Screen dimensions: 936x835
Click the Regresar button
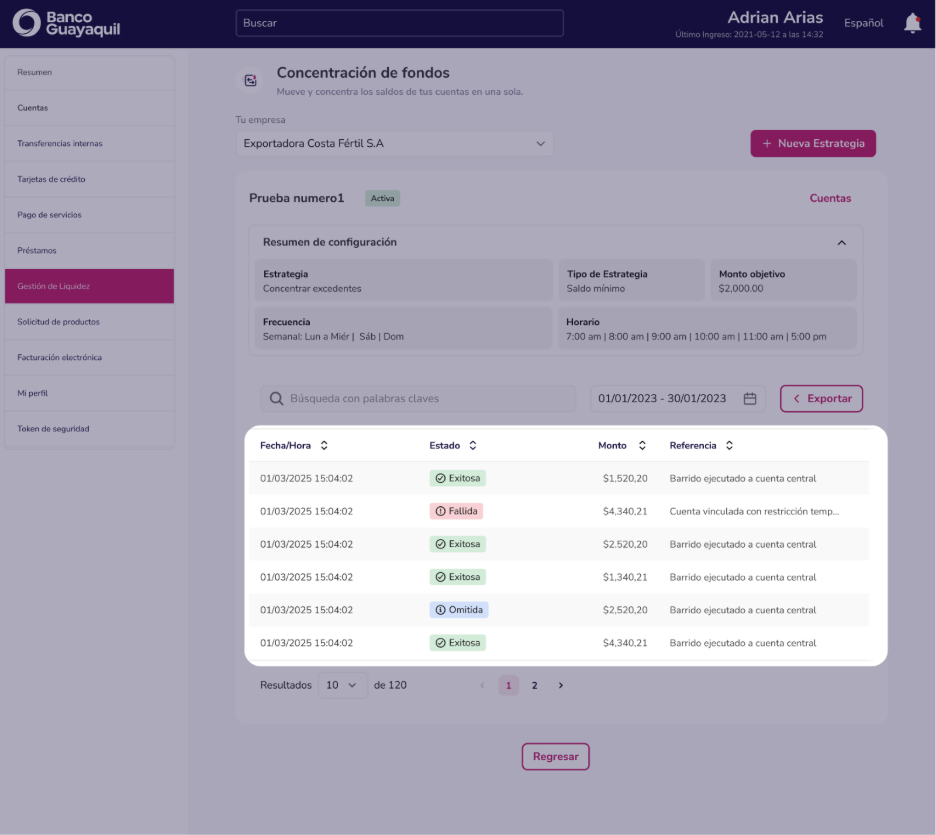click(556, 756)
